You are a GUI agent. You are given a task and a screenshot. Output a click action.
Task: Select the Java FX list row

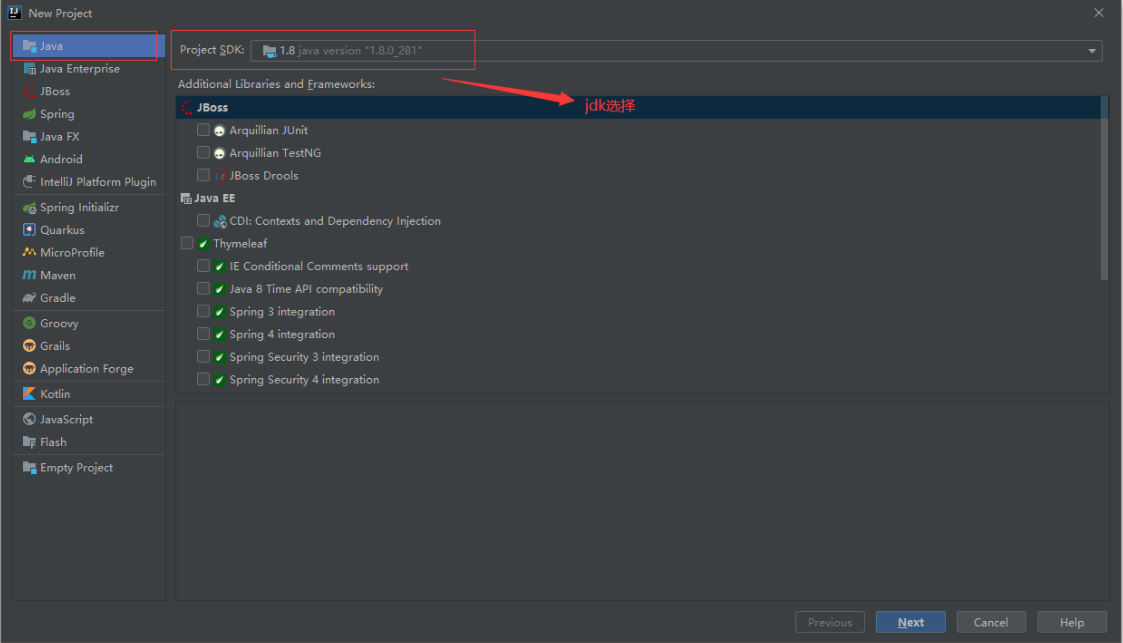[89, 136]
